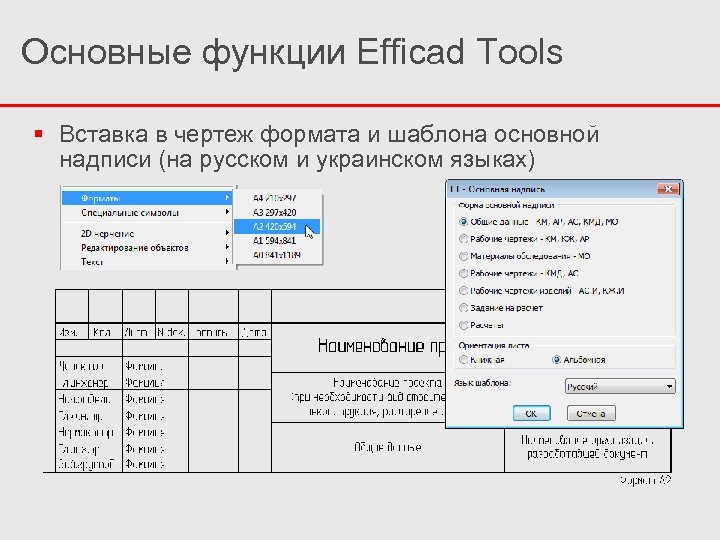
Task: Select Материалы обследования - МО option
Action: click(463, 256)
